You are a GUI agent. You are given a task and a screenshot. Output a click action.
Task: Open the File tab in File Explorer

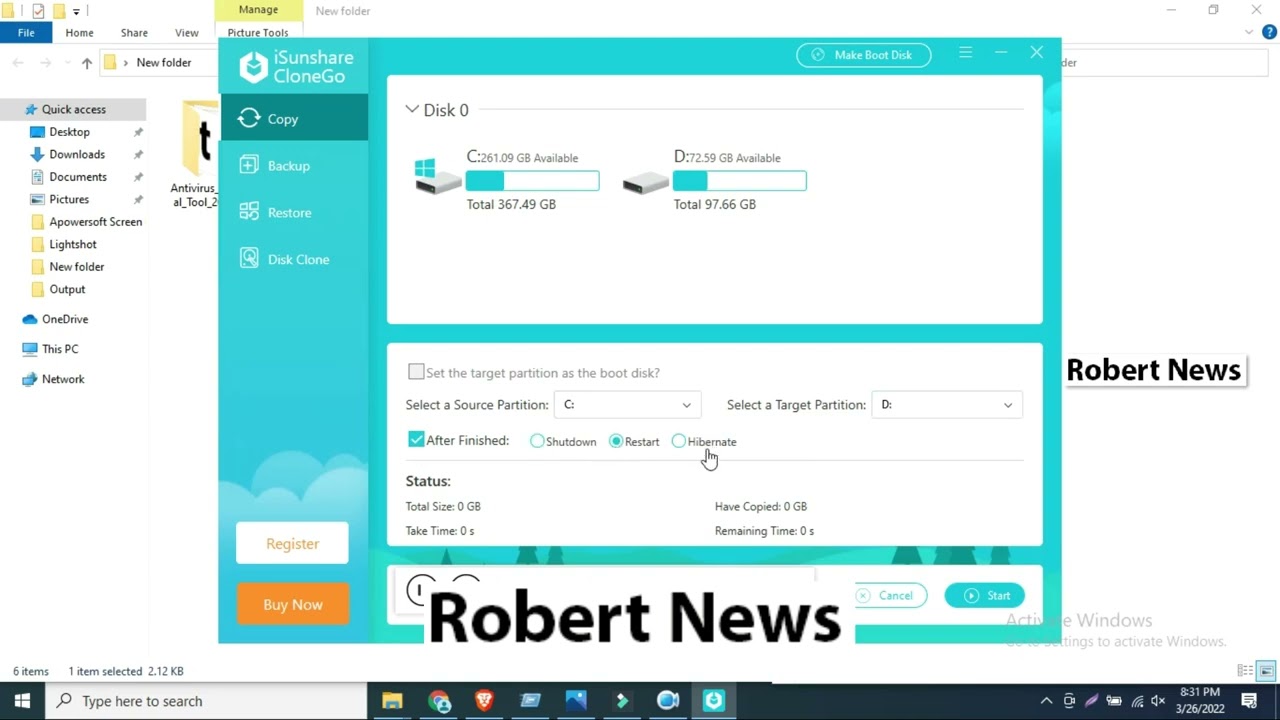pos(26,33)
